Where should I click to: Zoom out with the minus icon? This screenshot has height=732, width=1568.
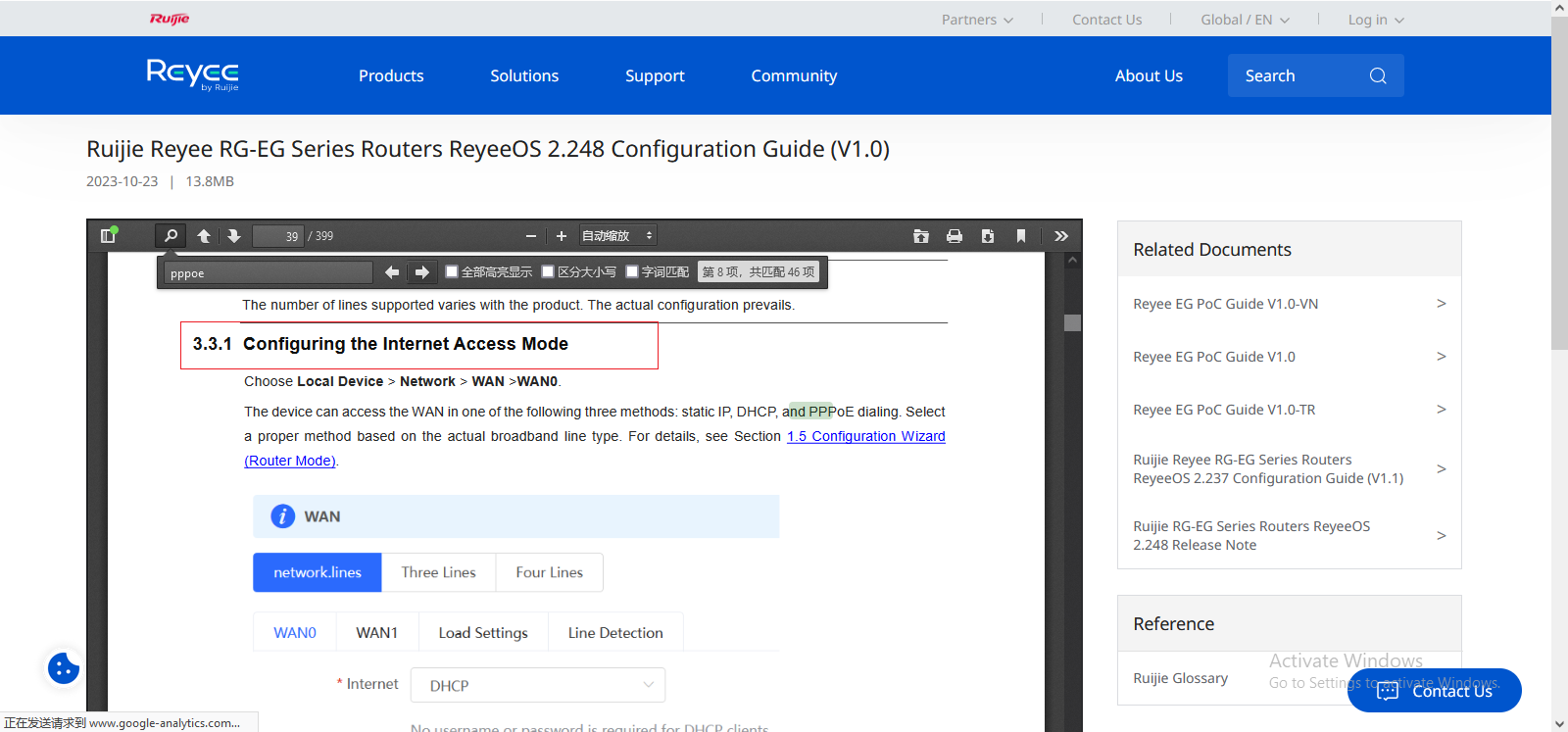click(531, 236)
